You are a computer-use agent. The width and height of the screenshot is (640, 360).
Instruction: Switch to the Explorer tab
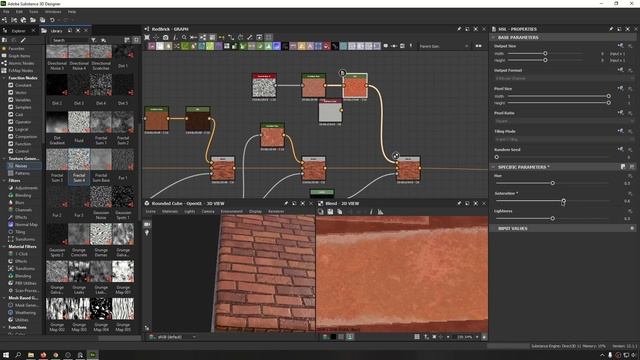coord(18,31)
